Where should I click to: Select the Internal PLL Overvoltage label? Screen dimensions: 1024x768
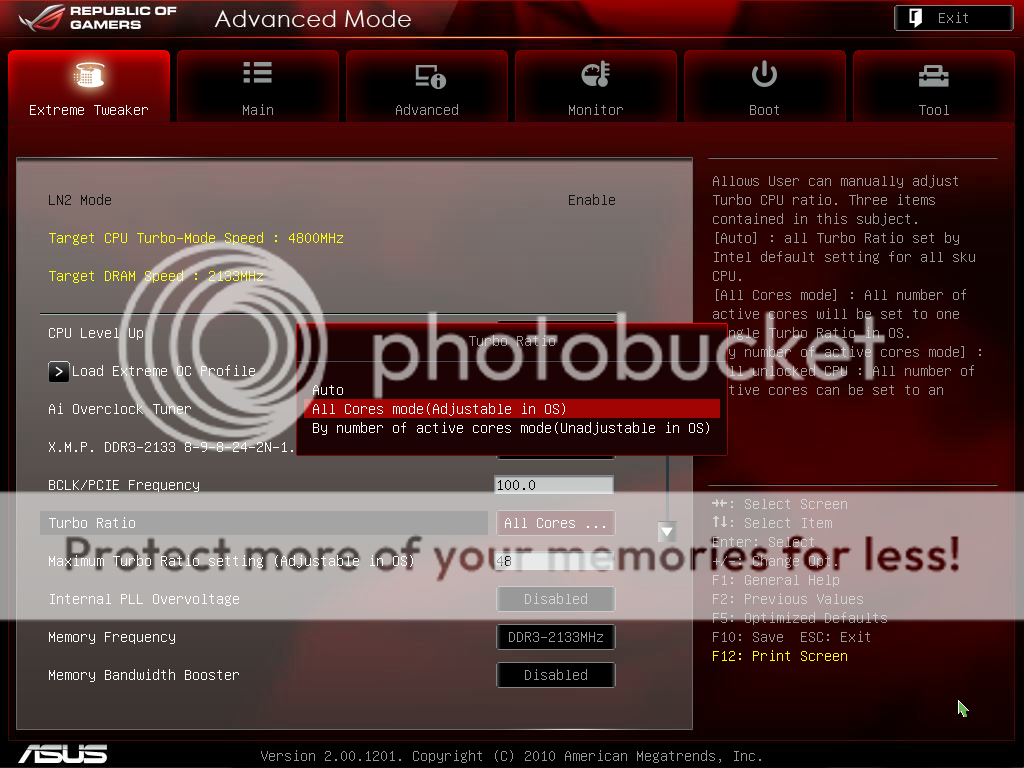coord(144,599)
